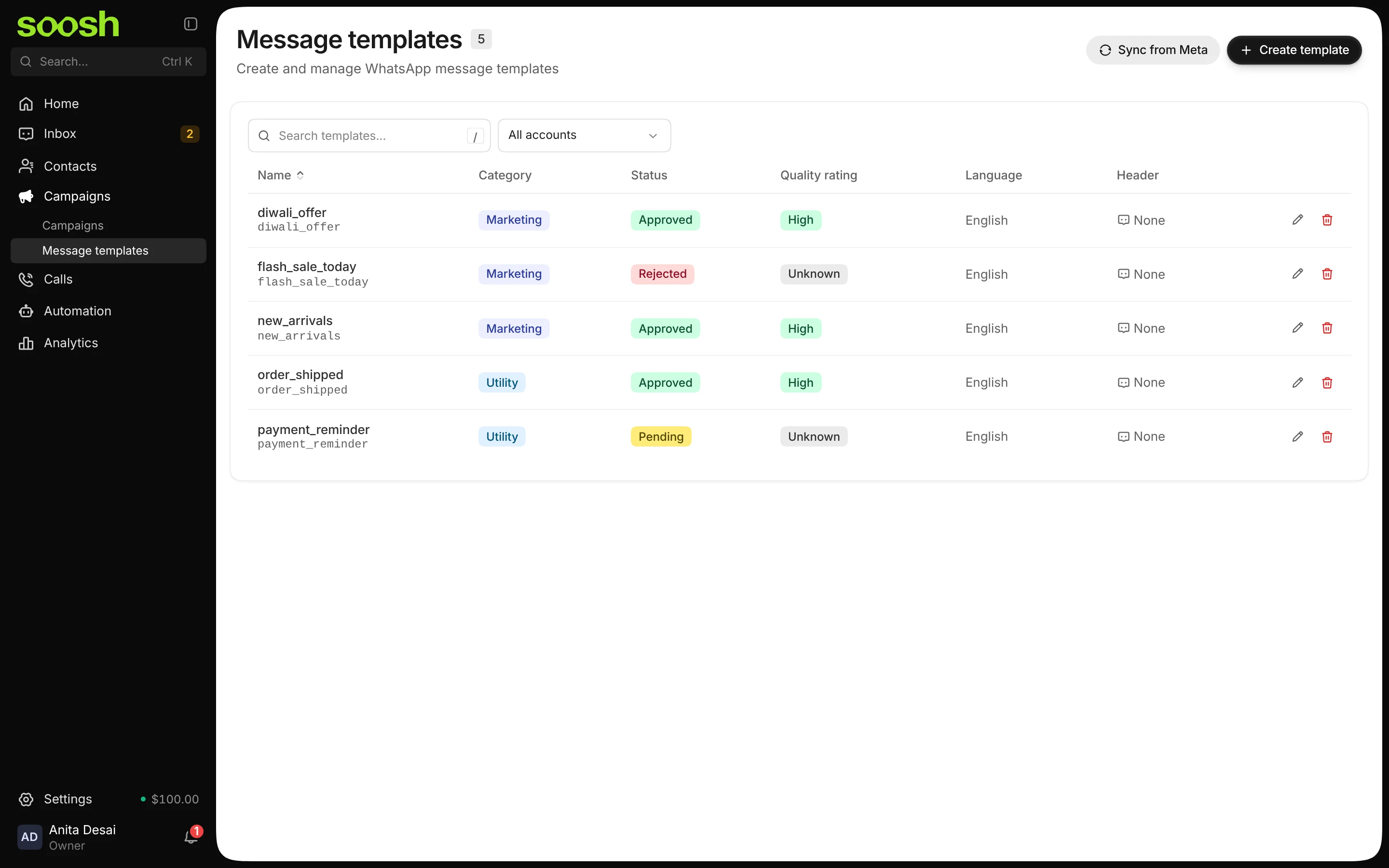Delete the order_shipped template
This screenshot has width=1389, height=868.
pyautogui.click(x=1327, y=382)
